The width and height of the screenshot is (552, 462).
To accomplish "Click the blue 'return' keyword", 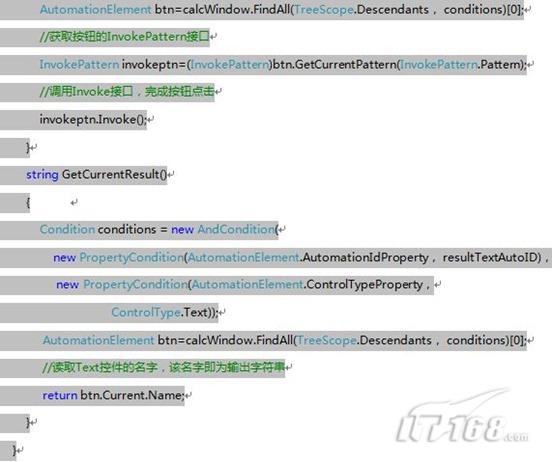I will (x=60, y=395).
